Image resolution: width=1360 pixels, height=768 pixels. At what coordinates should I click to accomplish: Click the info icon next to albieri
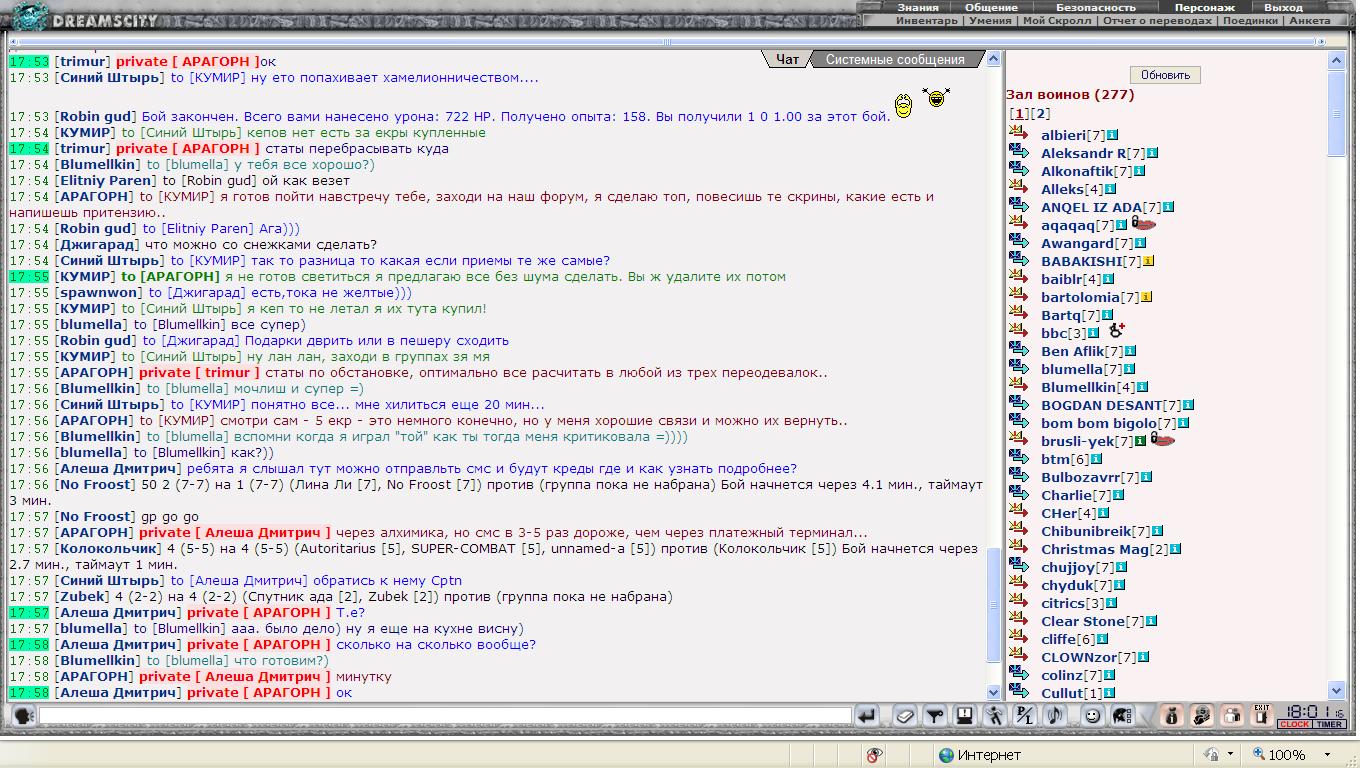1112,135
